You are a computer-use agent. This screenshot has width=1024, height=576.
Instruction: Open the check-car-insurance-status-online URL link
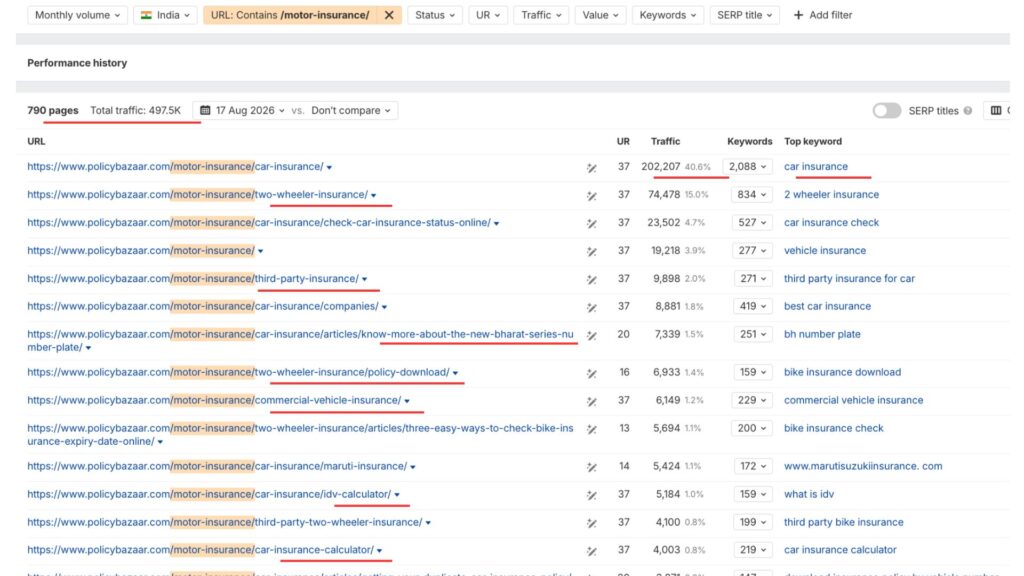click(259, 223)
